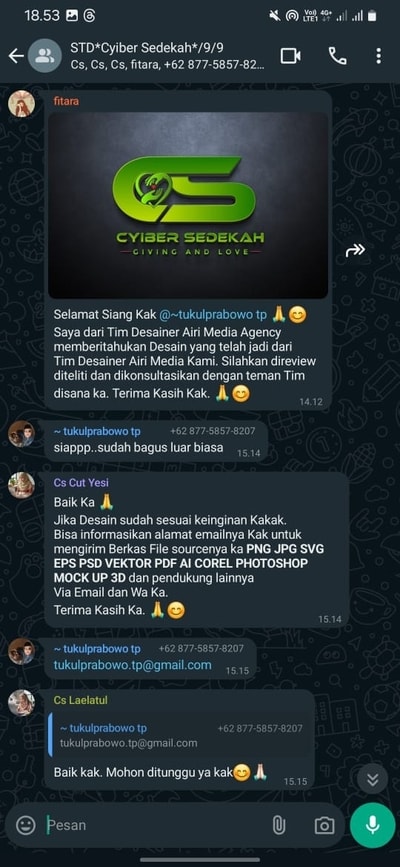Screen dimensions: 400x867
Task: Tap the quoted reply in Cs Laelatul's message
Action: tap(179, 735)
